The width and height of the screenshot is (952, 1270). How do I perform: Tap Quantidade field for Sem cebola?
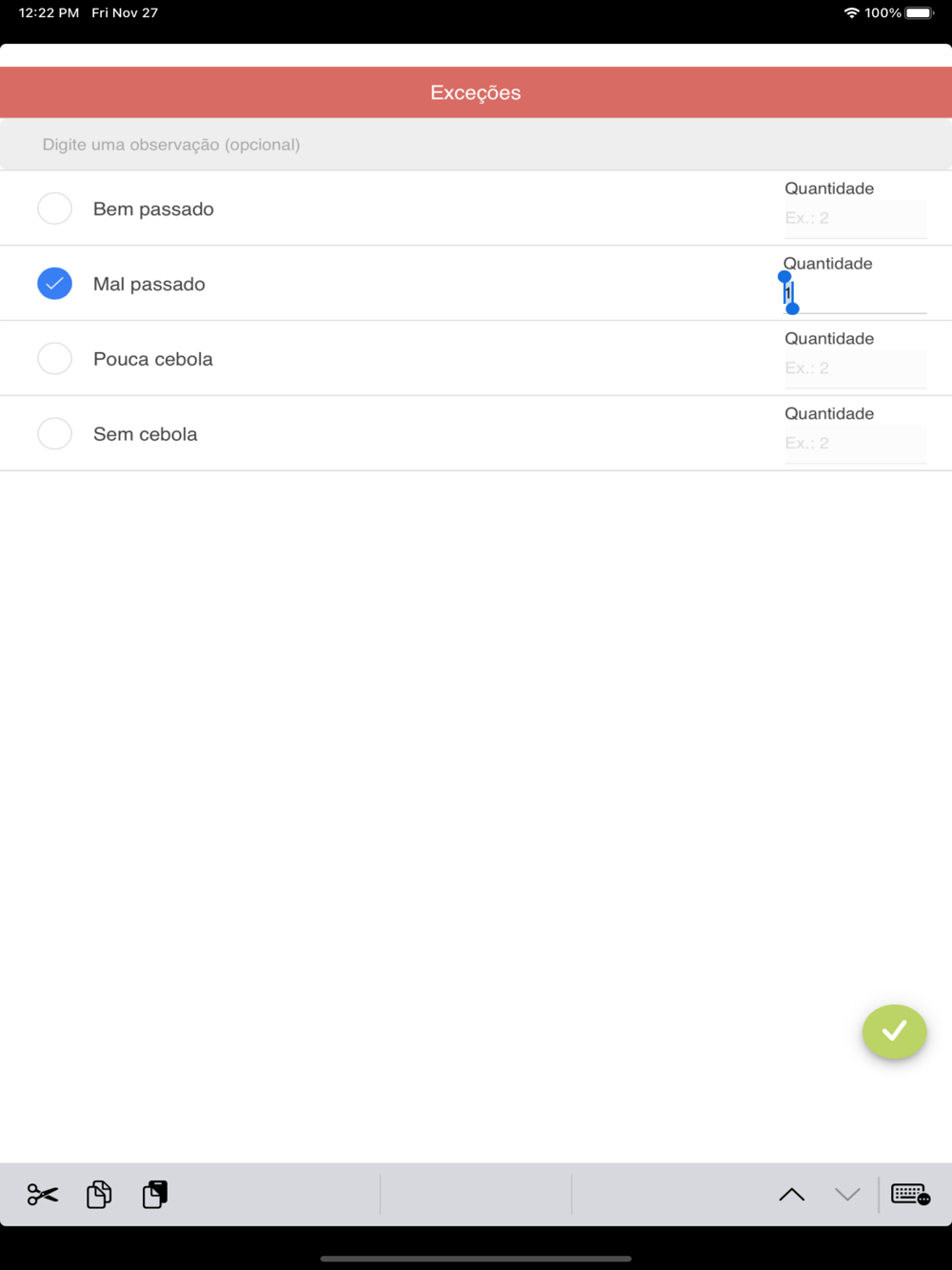tap(855, 445)
